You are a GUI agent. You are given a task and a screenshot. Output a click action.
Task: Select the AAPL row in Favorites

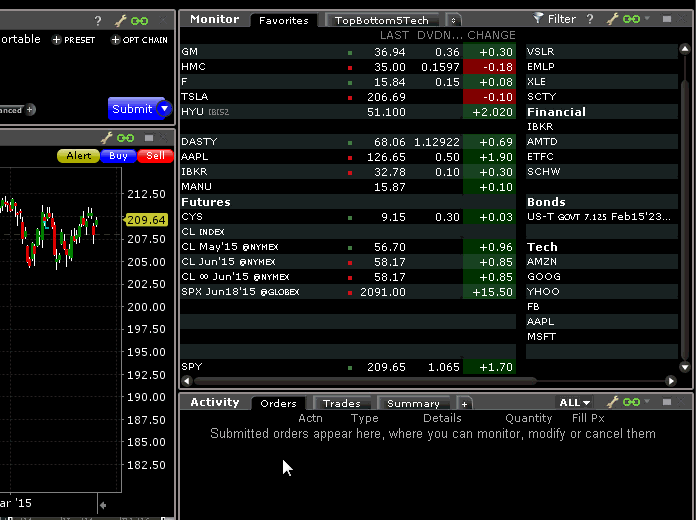click(348, 157)
